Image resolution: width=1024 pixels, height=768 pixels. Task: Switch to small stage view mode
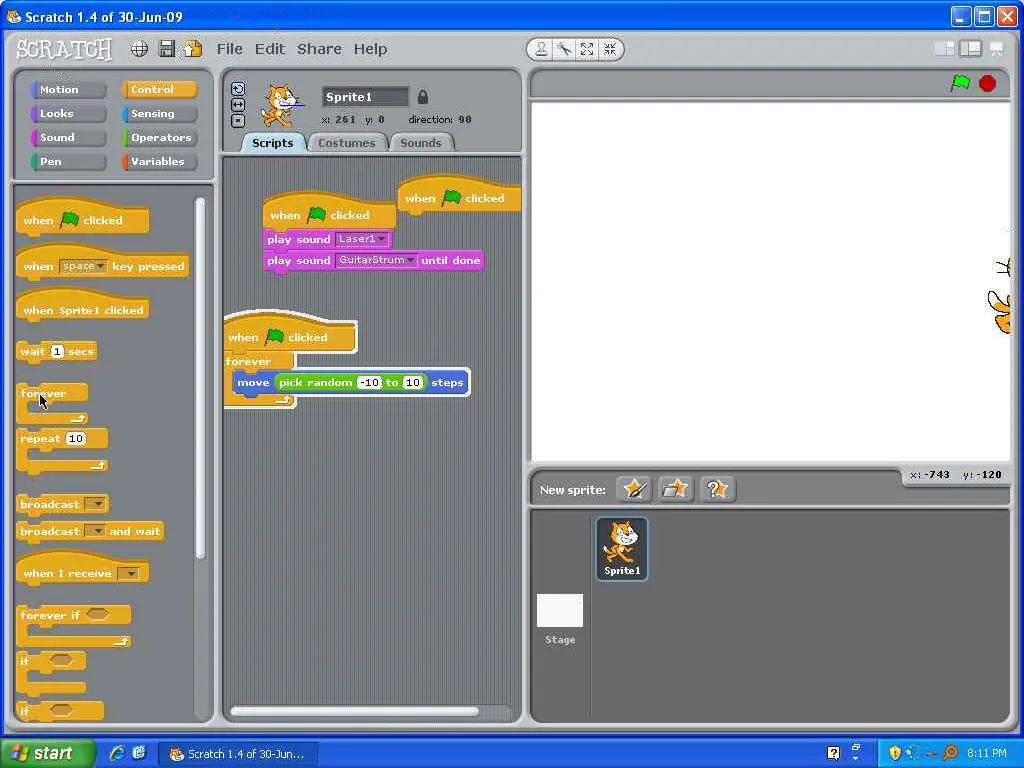click(x=944, y=48)
